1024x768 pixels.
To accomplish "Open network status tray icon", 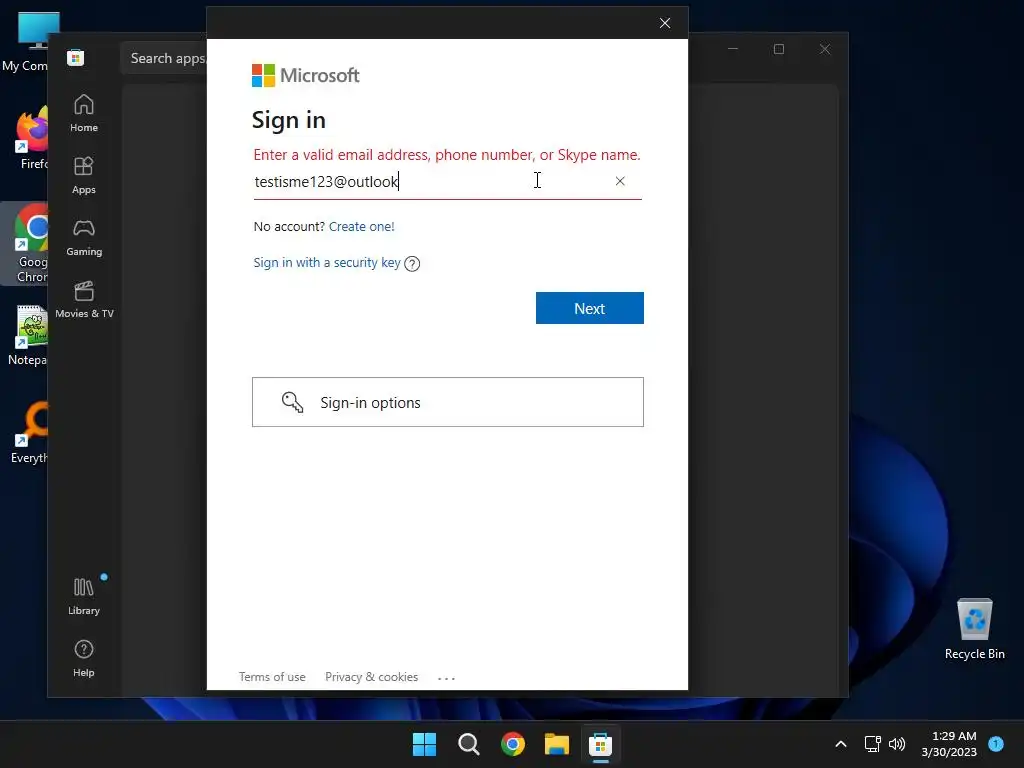I will coord(872,744).
